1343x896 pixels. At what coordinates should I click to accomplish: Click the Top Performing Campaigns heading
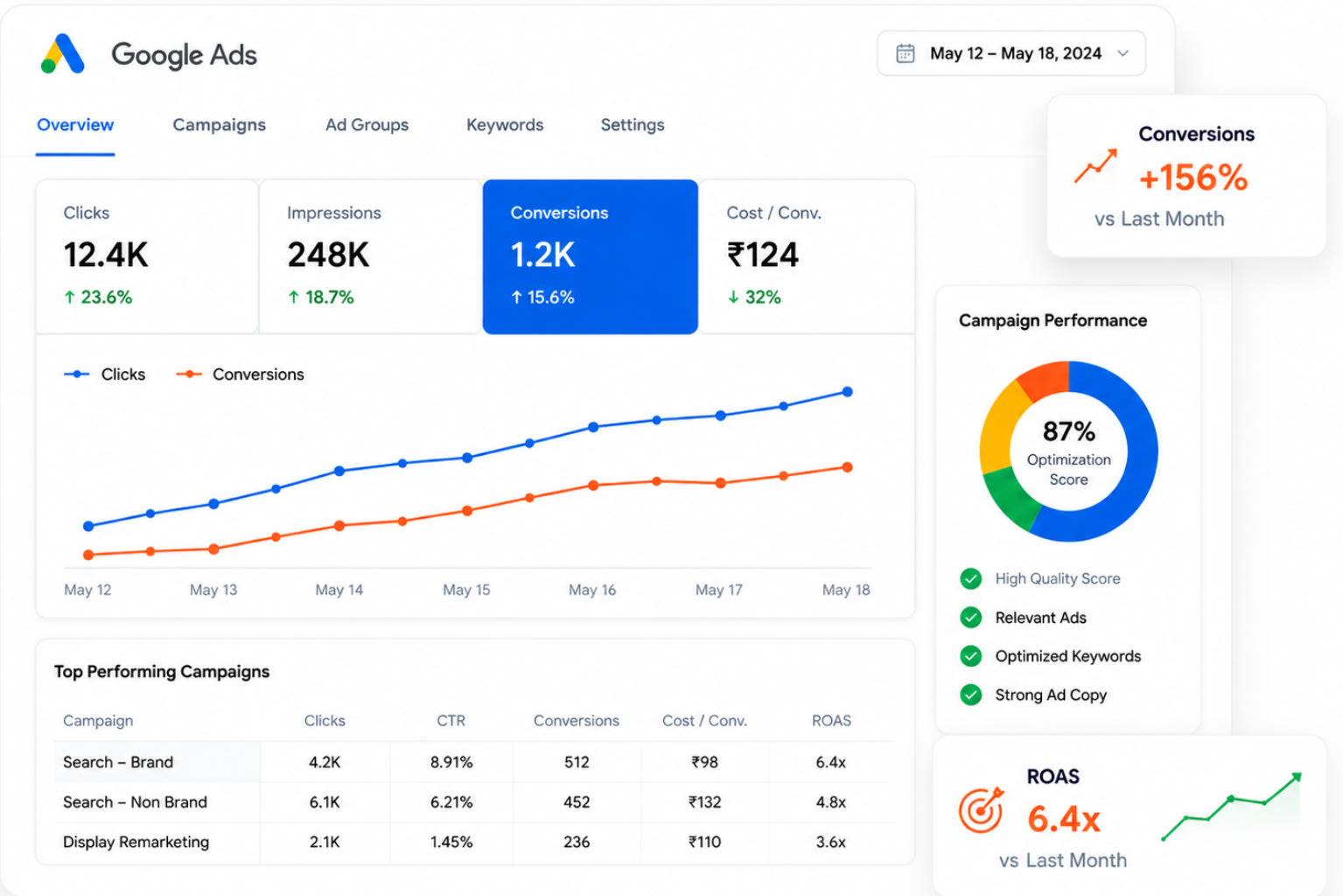point(162,672)
